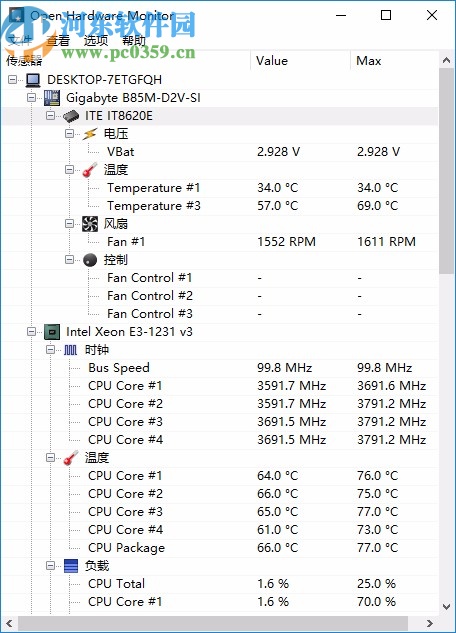Maximize the Open Hardware Monitor window

click(386, 15)
